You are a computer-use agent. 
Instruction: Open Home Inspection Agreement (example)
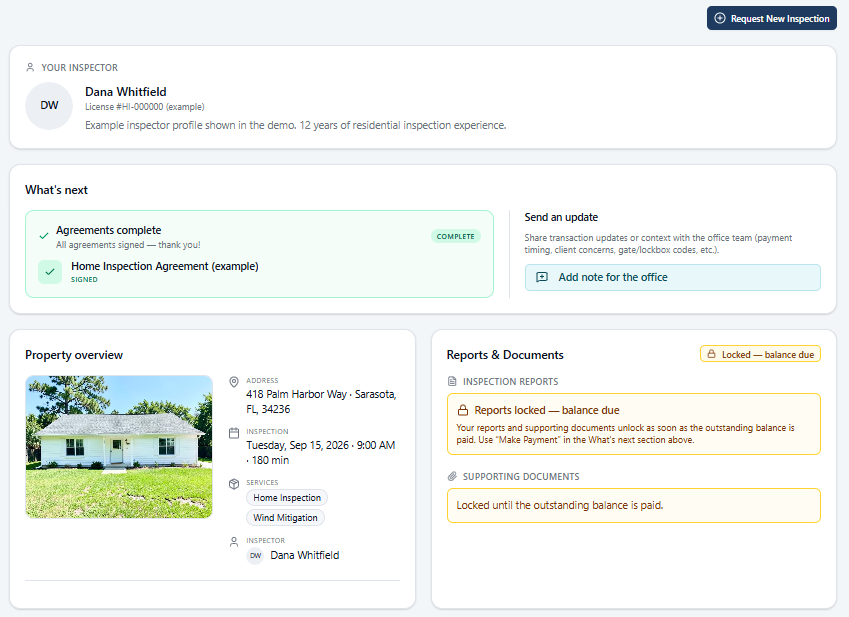tap(165, 266)
